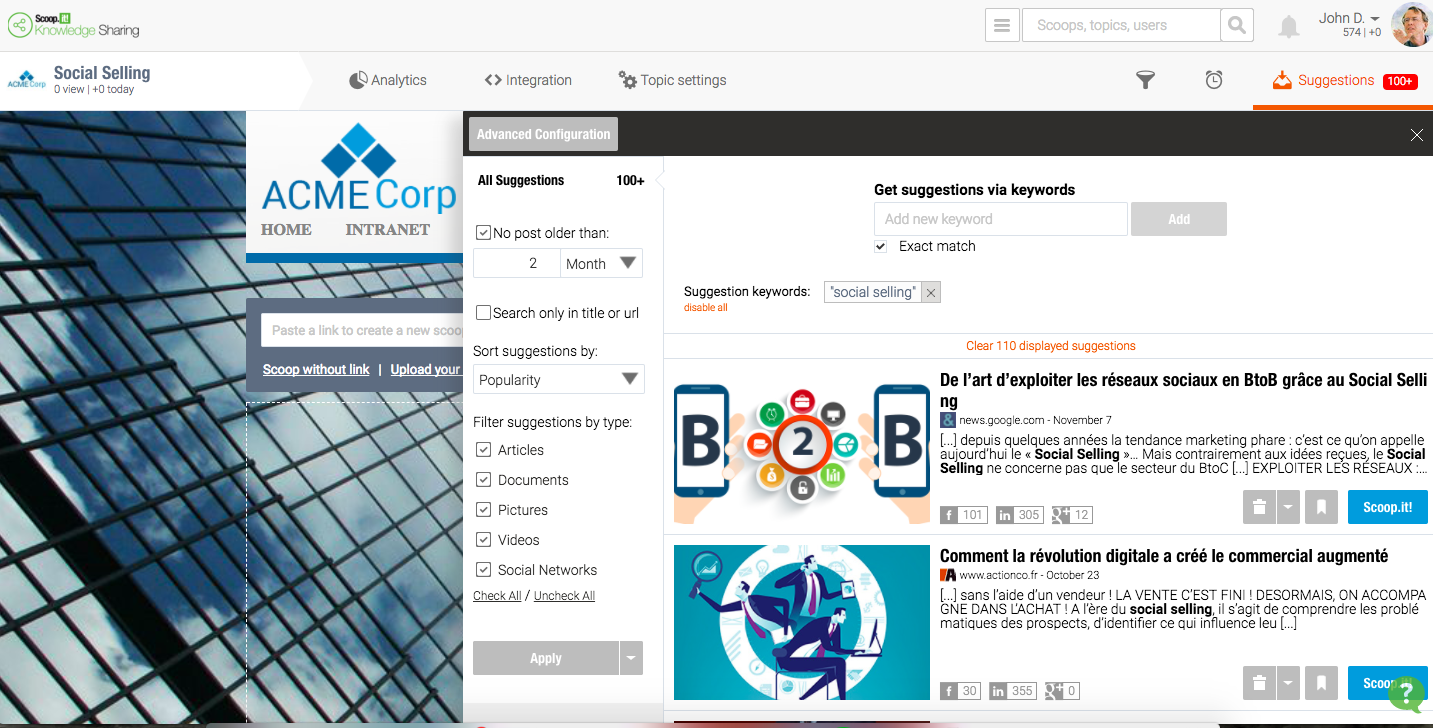Click the Check All link
Image resolution: width=1433 pixels, height=728 pixels.
pyautogui.click(x=497, y=596)
